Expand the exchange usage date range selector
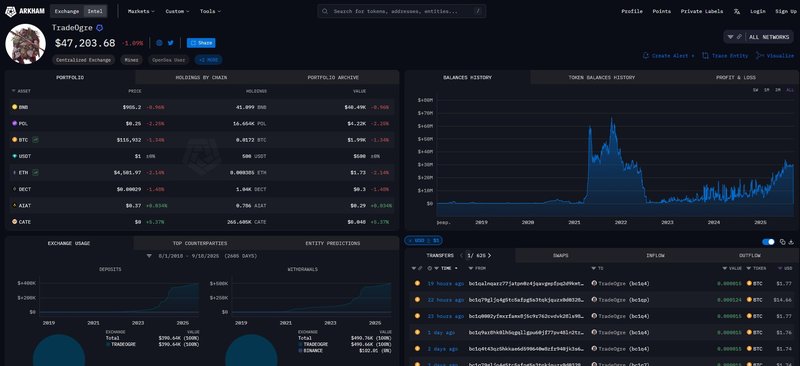Image resolution: width=800 pixels, height=366 pixels. 202,256
